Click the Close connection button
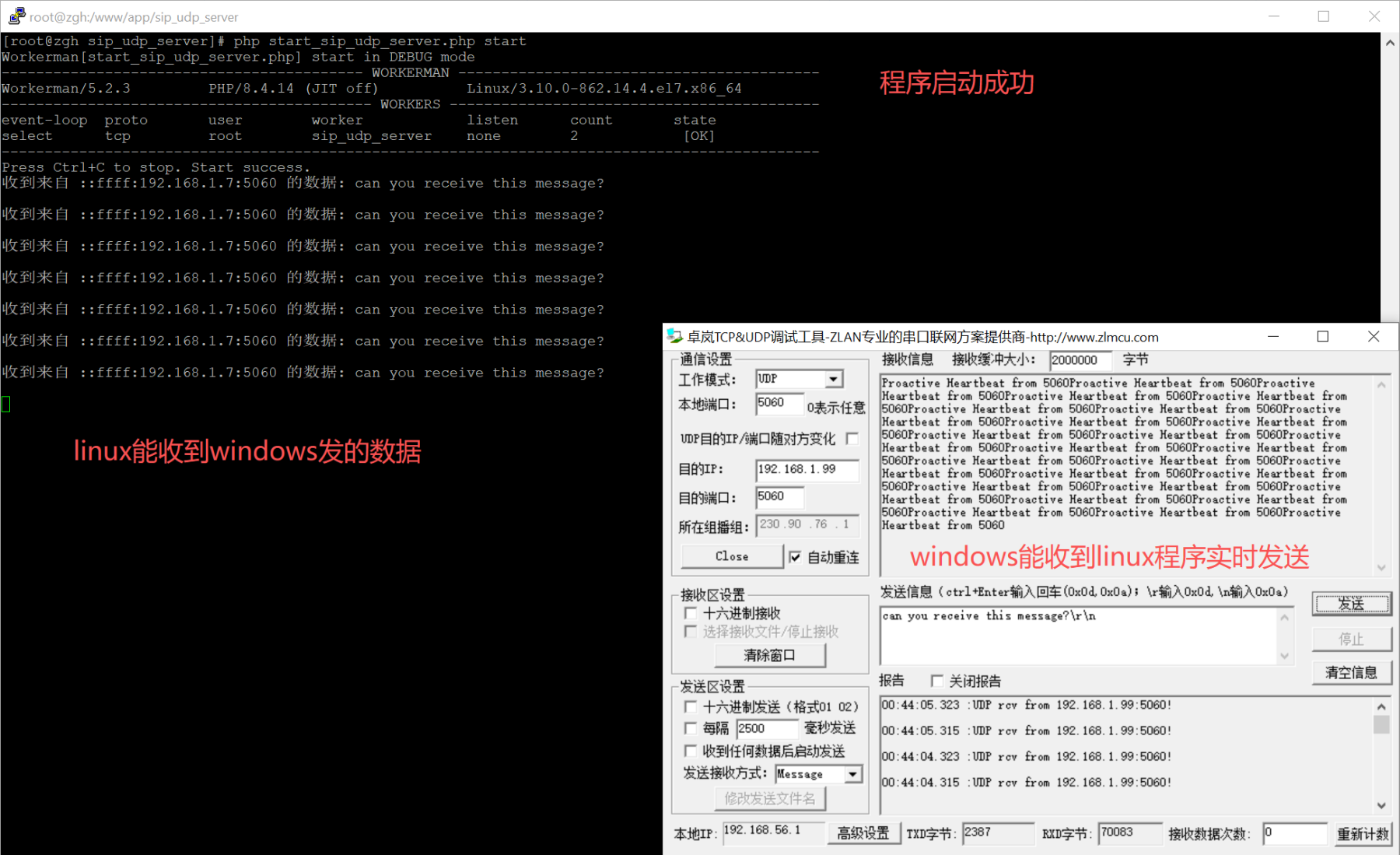This screenshot has height=855, width=1400. tap(732, 556)
